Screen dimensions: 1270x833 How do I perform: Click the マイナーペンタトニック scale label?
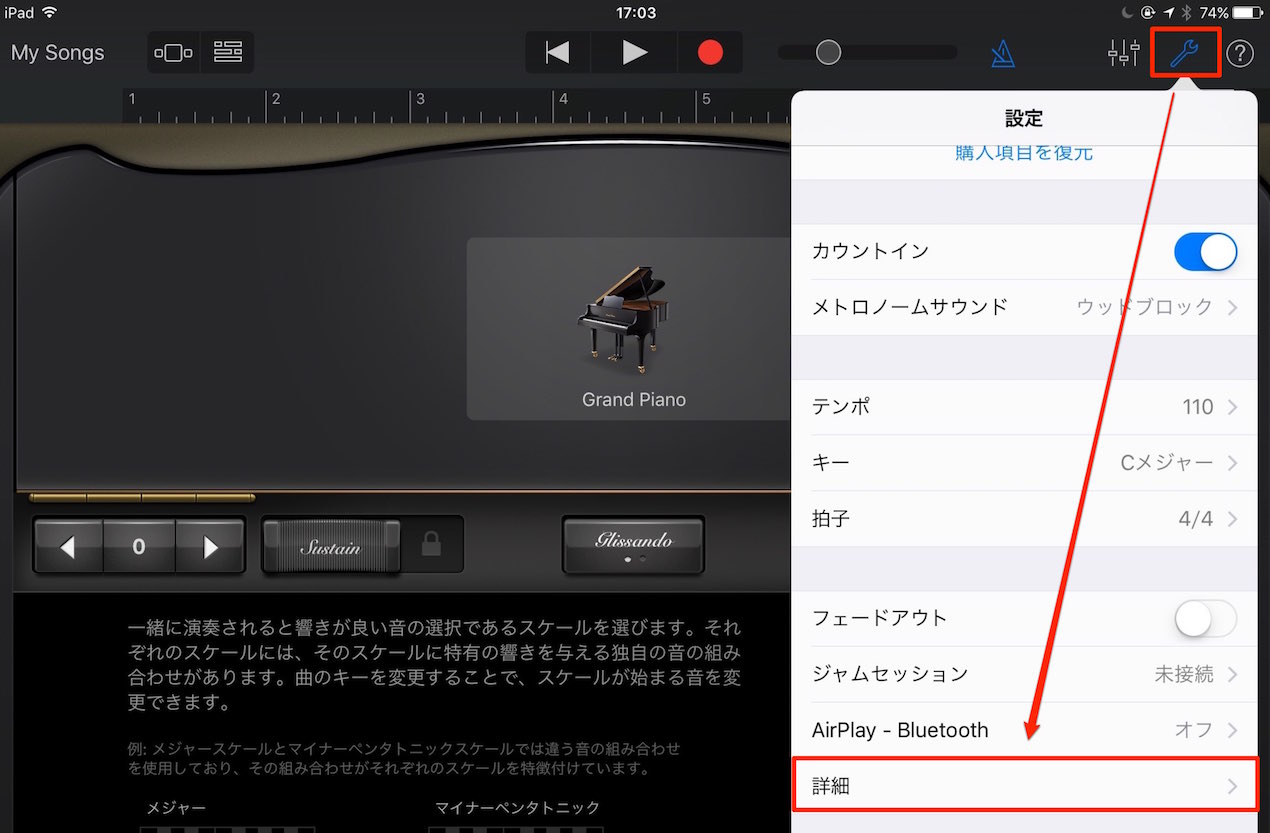(x=517, y=808)
